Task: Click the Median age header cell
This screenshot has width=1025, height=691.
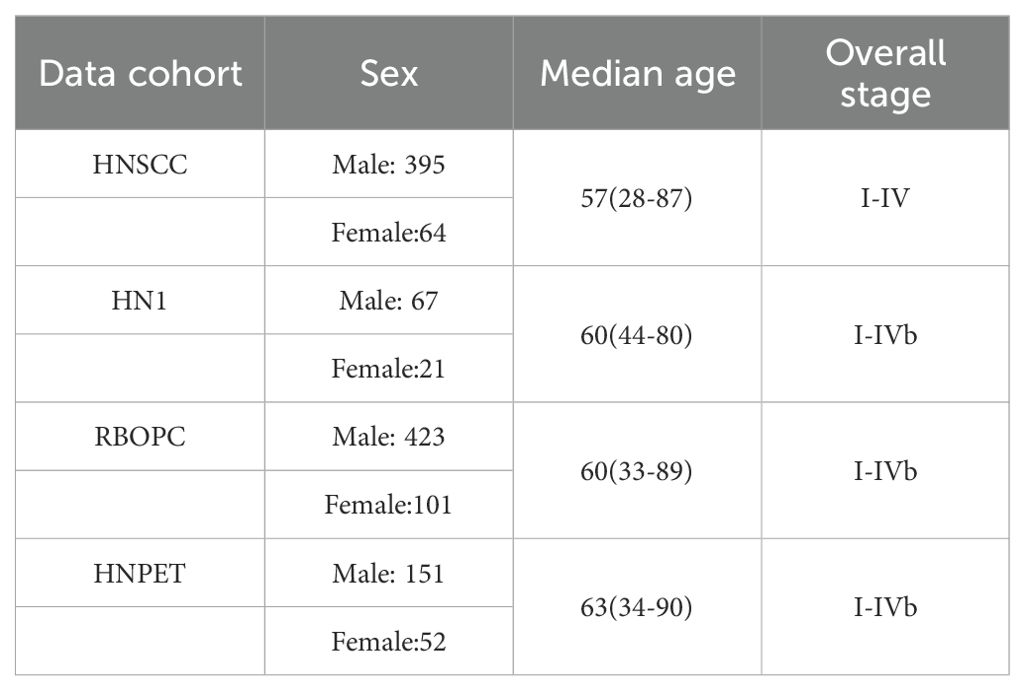Action: pos(637,74)
